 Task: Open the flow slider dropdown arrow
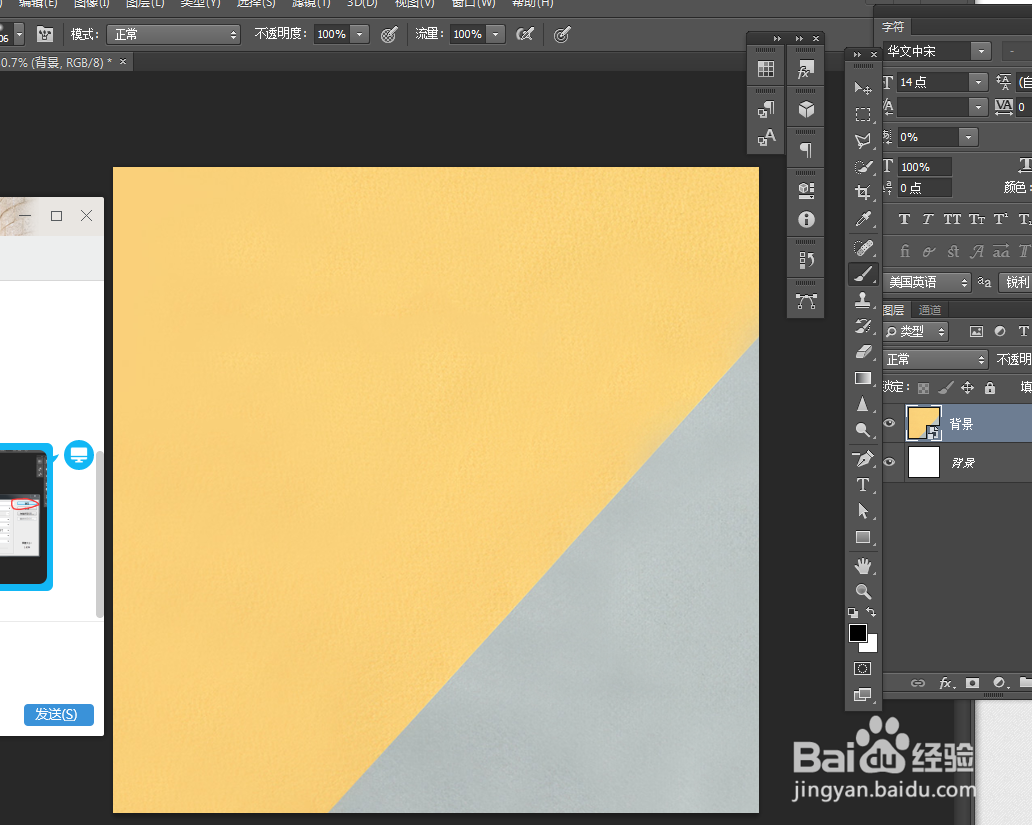[496, 34]
